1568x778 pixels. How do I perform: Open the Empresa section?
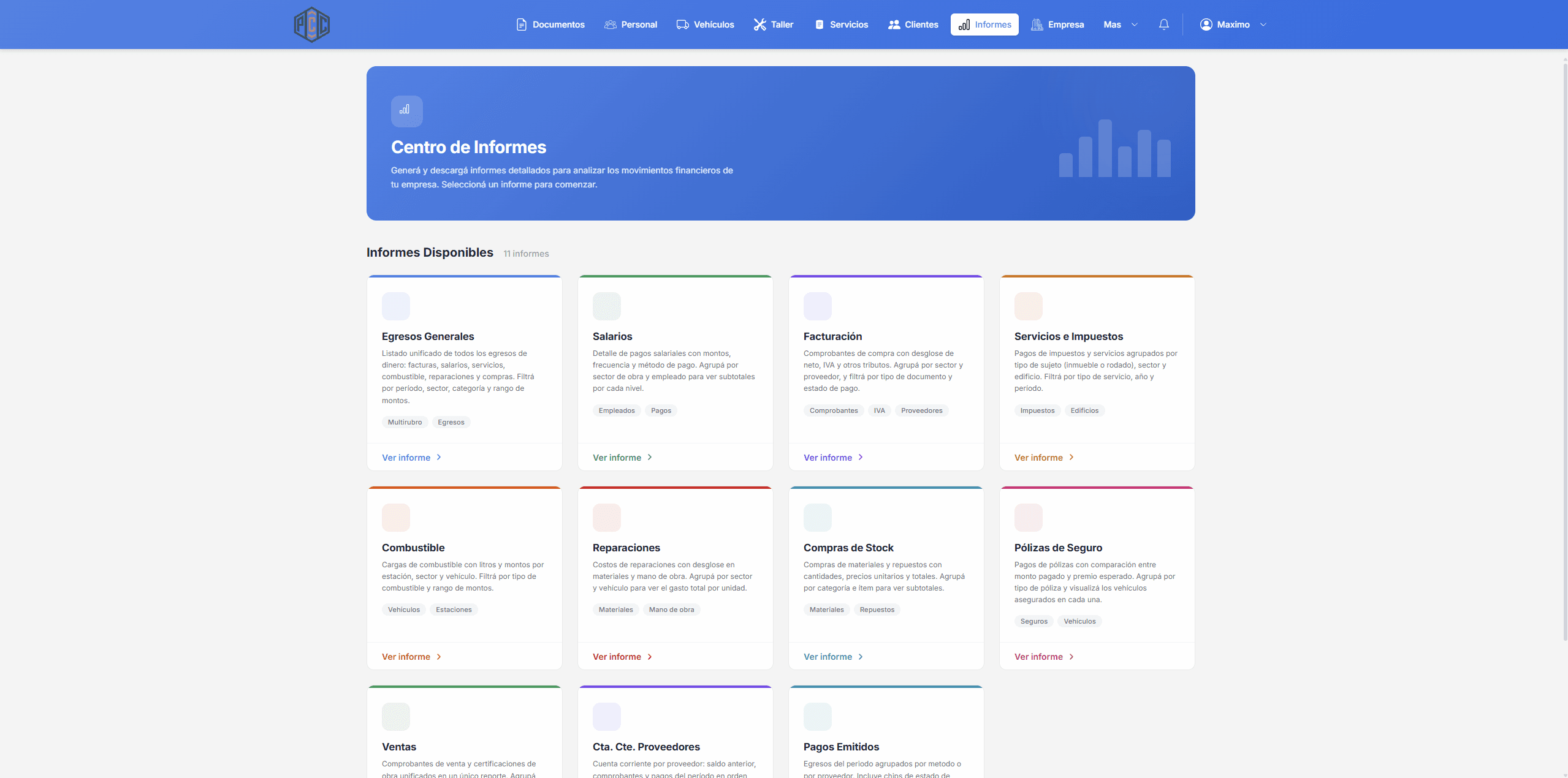(x=1057, y=25)
